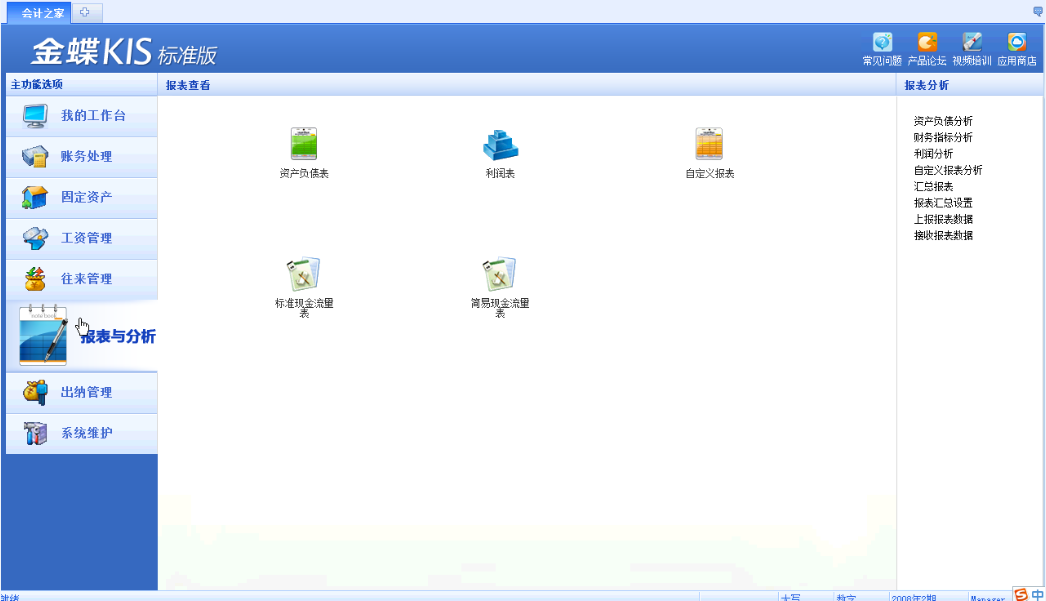Click the 报表与分析 notebook icon
Image resolution: width=1046 pixels, height=601 pixels.
pyautogui.click(x=43, y=336)
